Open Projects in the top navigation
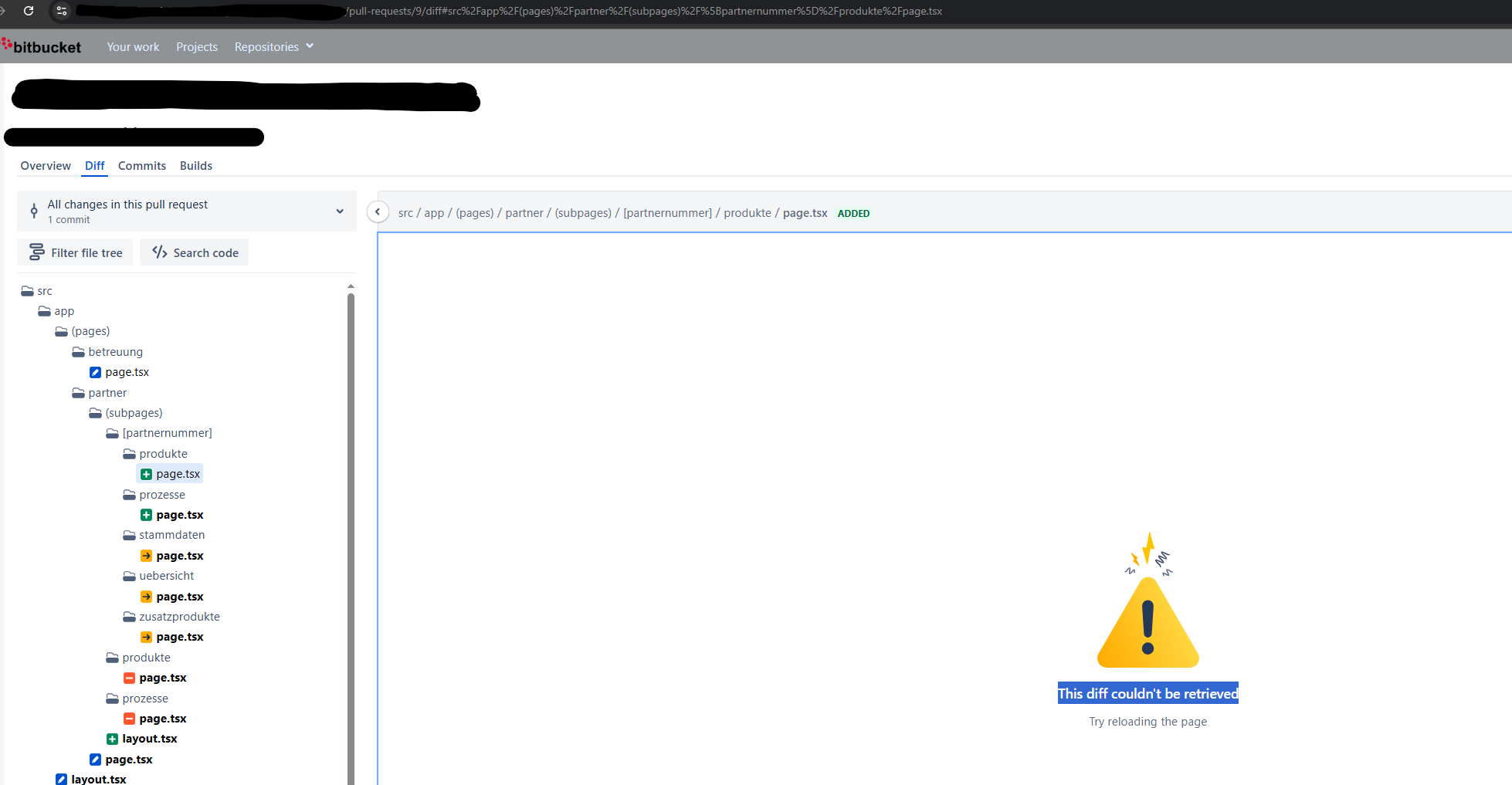This screenshot has width=1512, height=785. [x=197, y=46]
